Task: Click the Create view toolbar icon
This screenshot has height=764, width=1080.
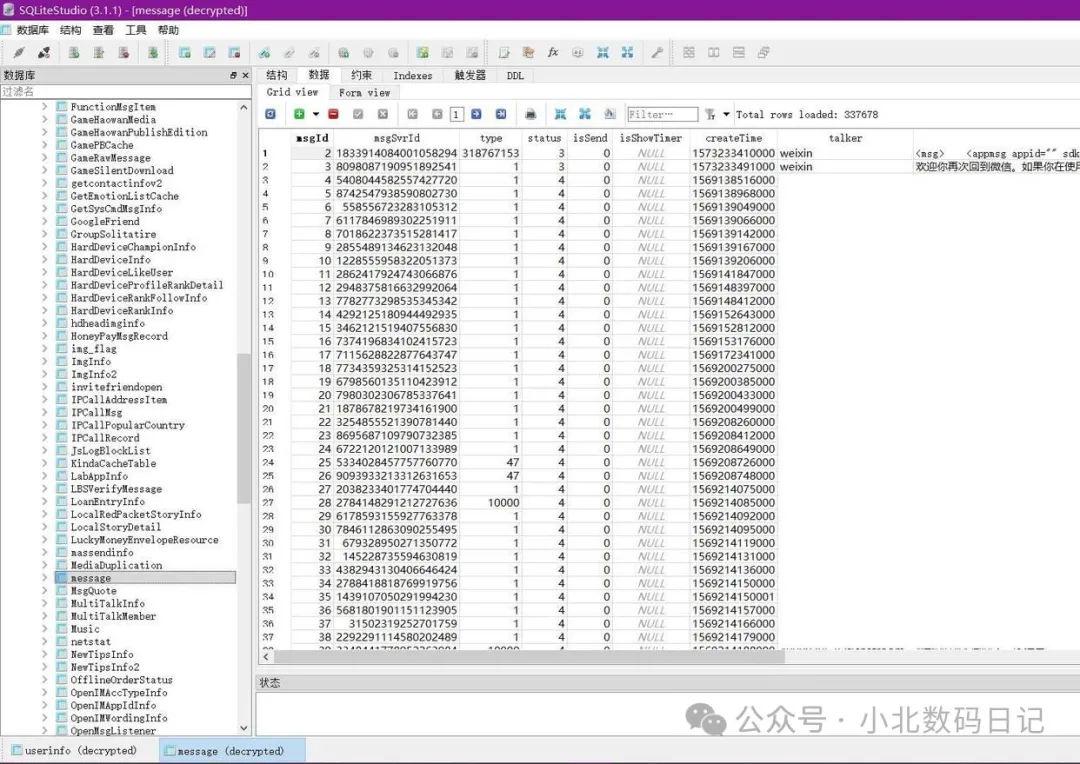Action: [x=422, y=52]
